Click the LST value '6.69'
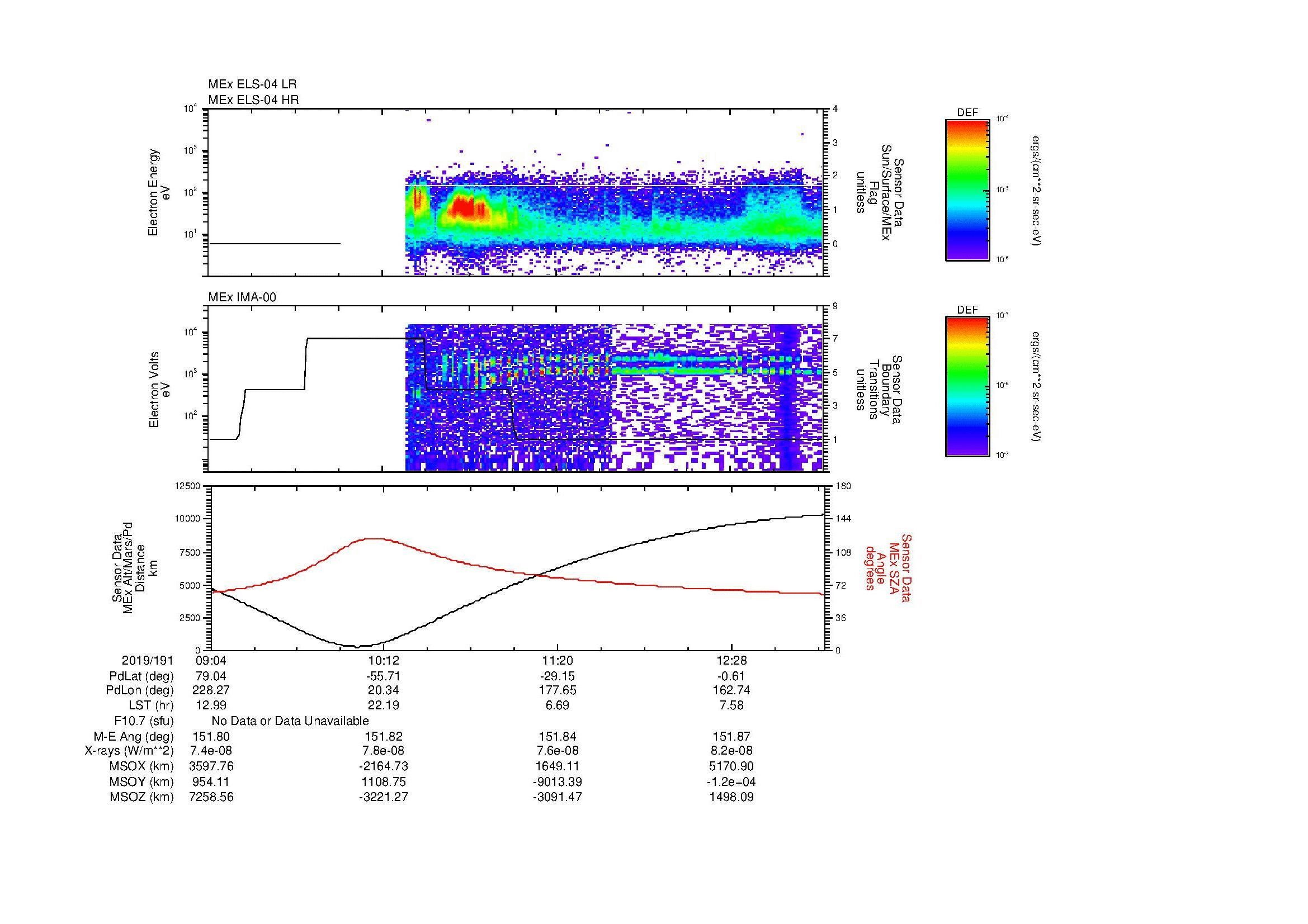This screenshot has width=1308, height=924. point(557,706)
